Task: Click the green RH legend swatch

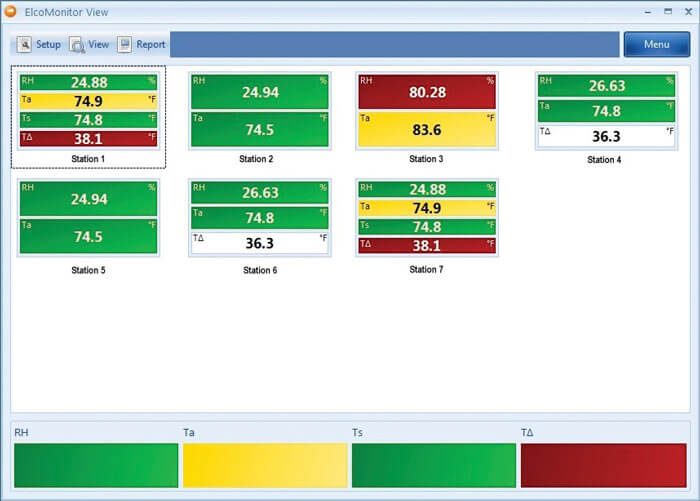Action: 96,465
